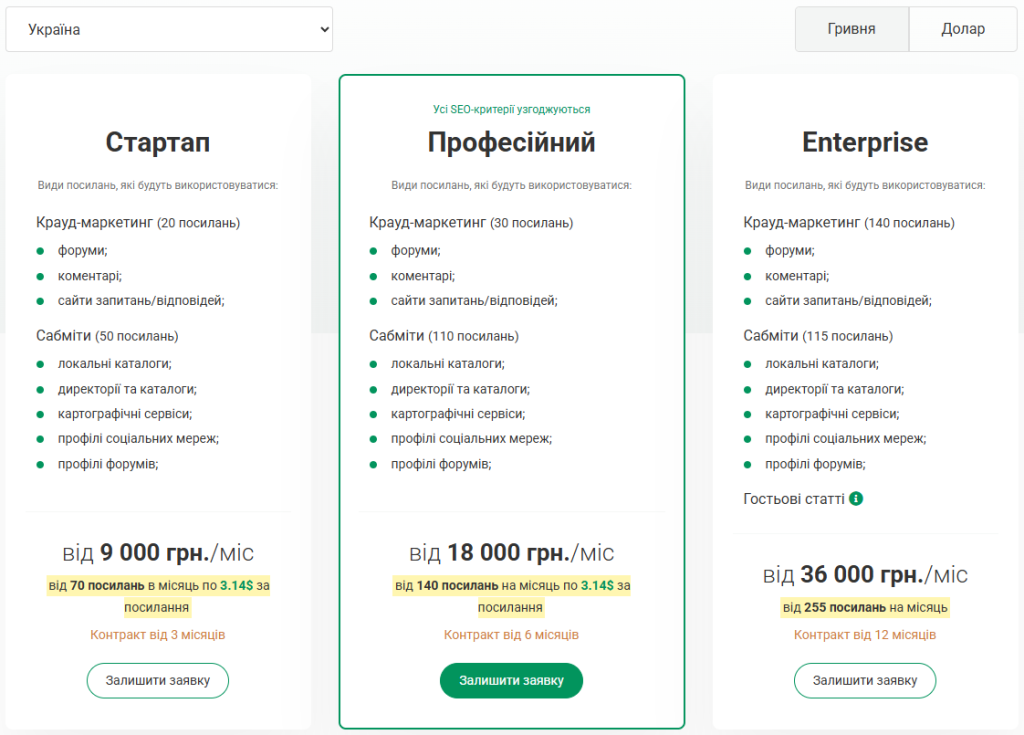The height and width of the screenshot is (735, 1024).
Task: Switch currency to Гривня
Action: coord(851,29)
